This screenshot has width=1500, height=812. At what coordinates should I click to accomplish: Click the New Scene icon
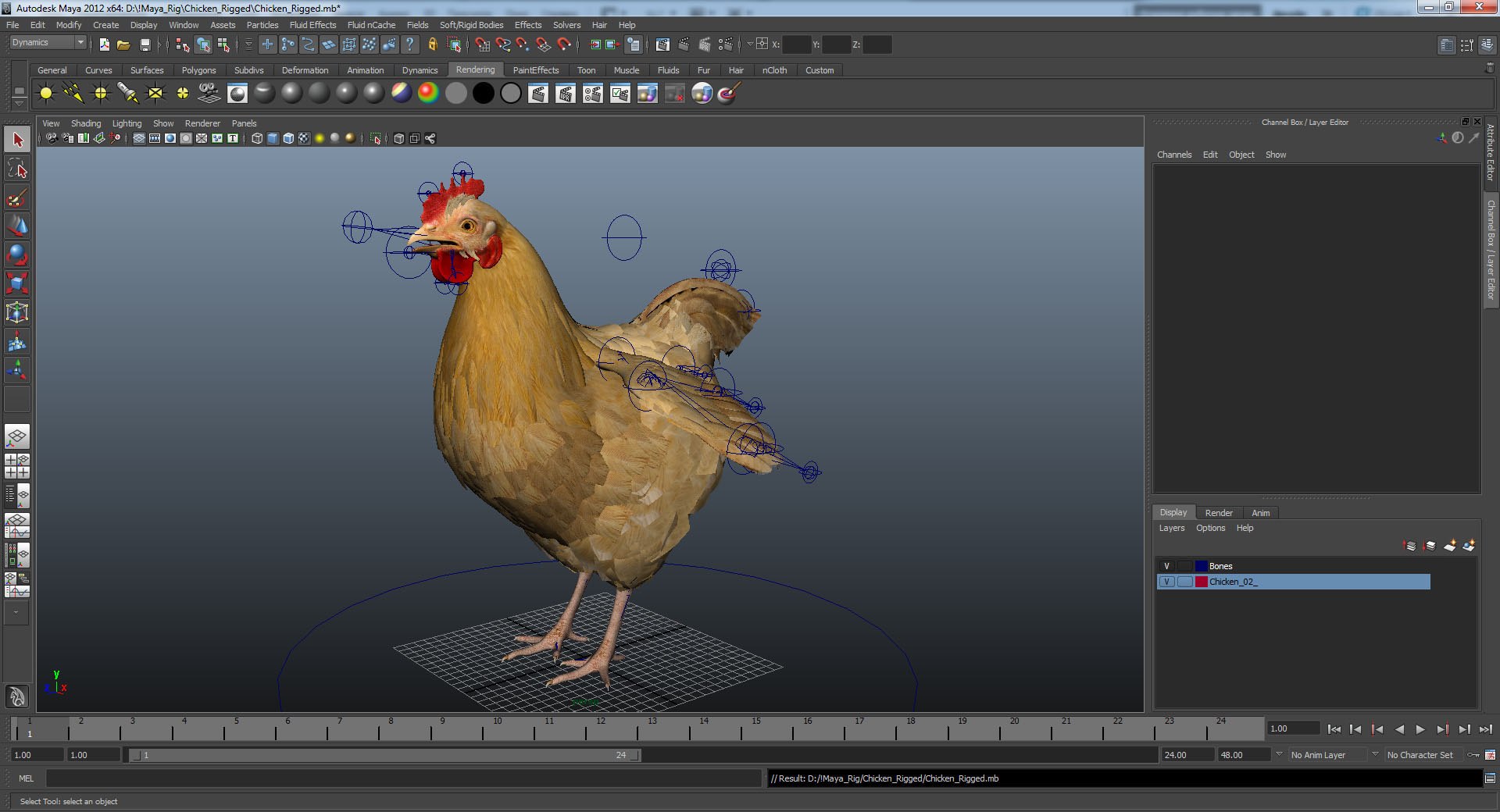point(104,45)
